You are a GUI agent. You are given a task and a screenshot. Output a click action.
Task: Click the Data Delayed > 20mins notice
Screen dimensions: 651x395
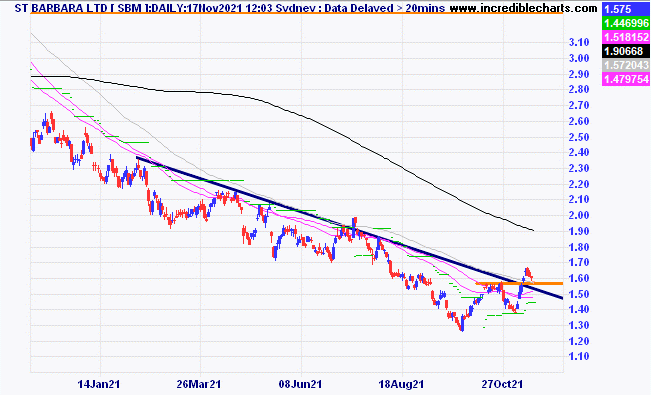384,7
